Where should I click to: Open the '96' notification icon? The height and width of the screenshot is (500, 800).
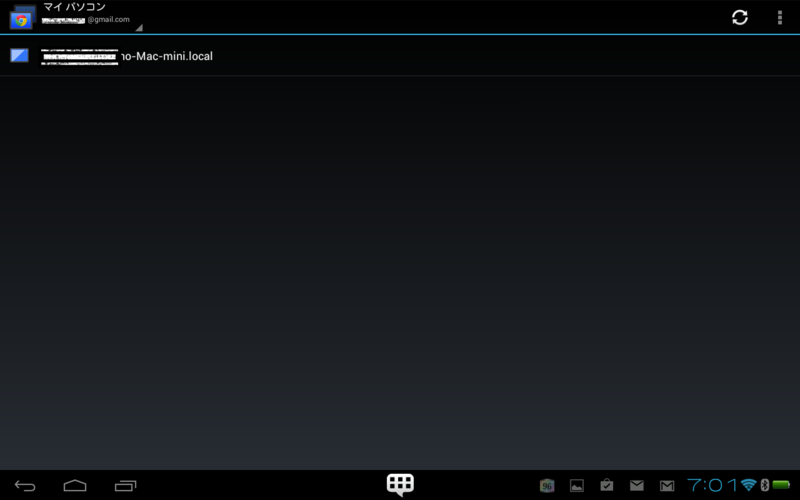[547, 486]
